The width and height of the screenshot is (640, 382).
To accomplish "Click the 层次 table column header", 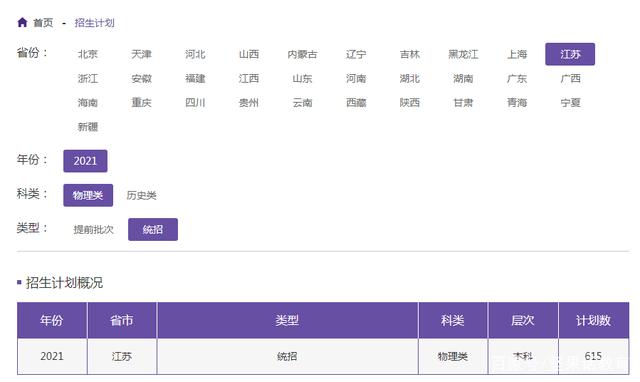I will [x=523, y=320].
